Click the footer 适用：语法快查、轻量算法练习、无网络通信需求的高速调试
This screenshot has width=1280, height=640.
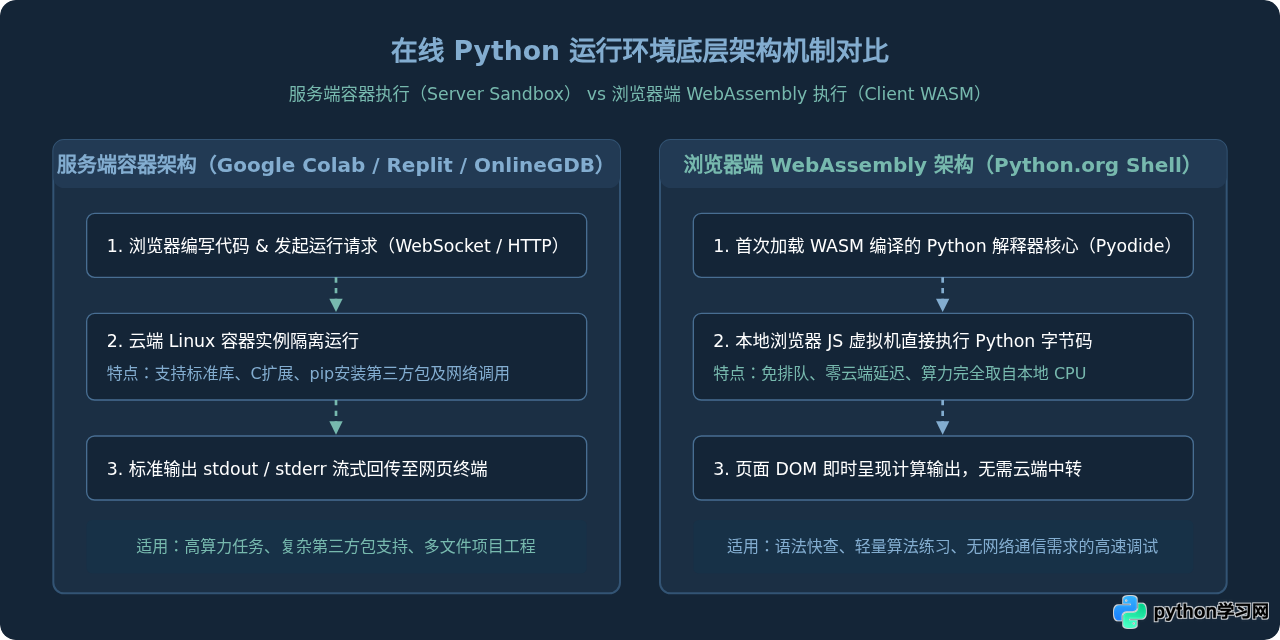pyautogui.click(x=943, y=546)
